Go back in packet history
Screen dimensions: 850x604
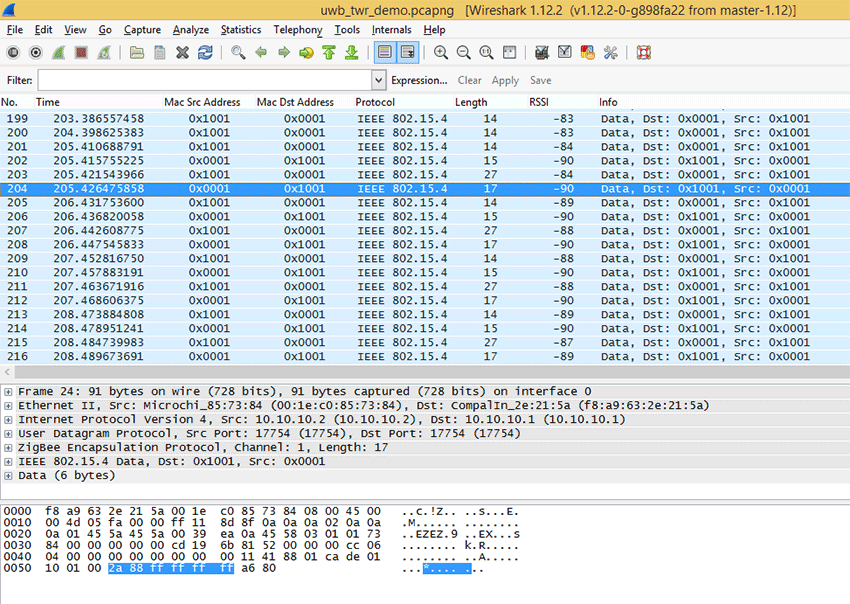[x=261, y=53]
